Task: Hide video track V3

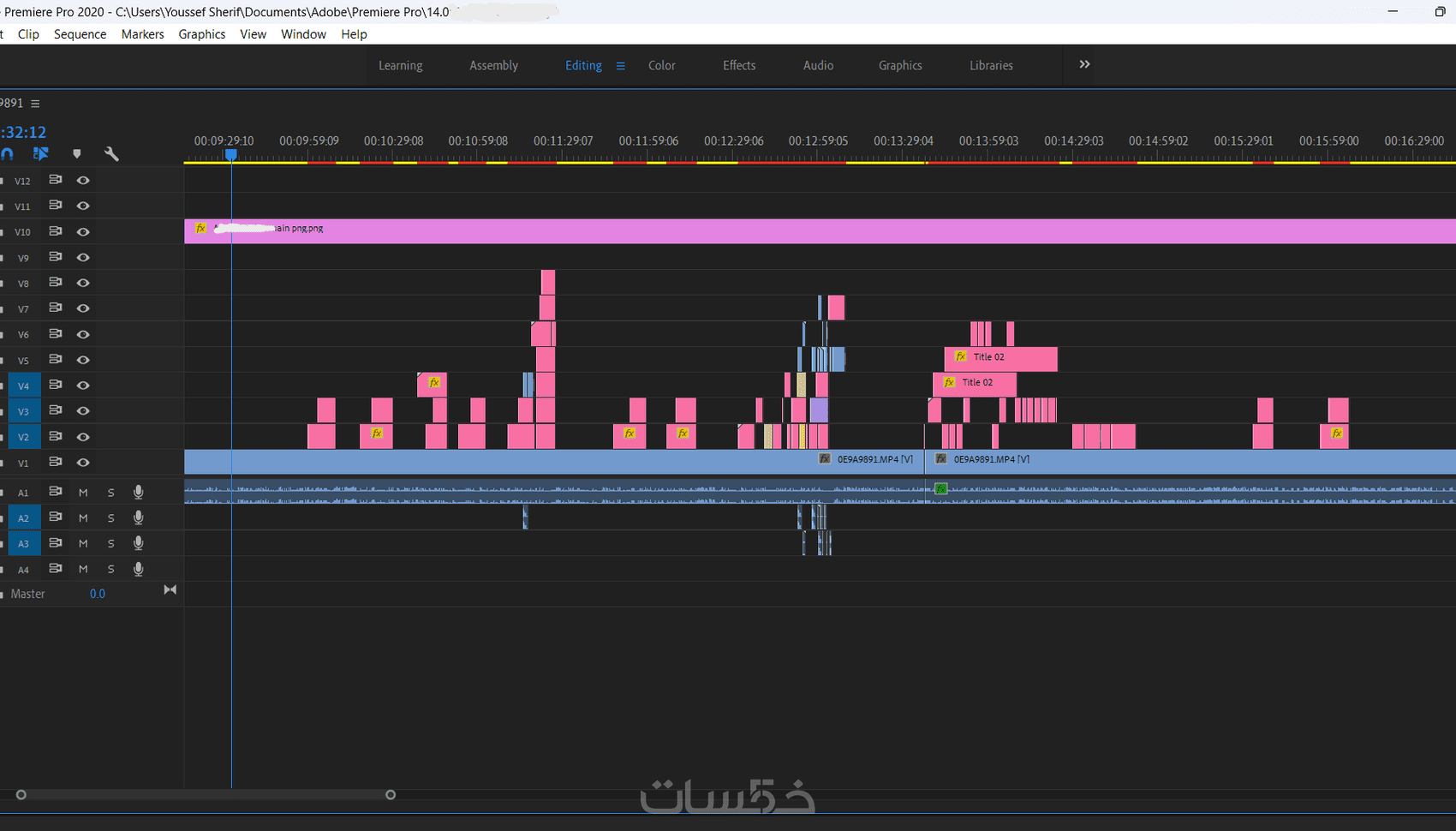Action: tap(83, 410)
